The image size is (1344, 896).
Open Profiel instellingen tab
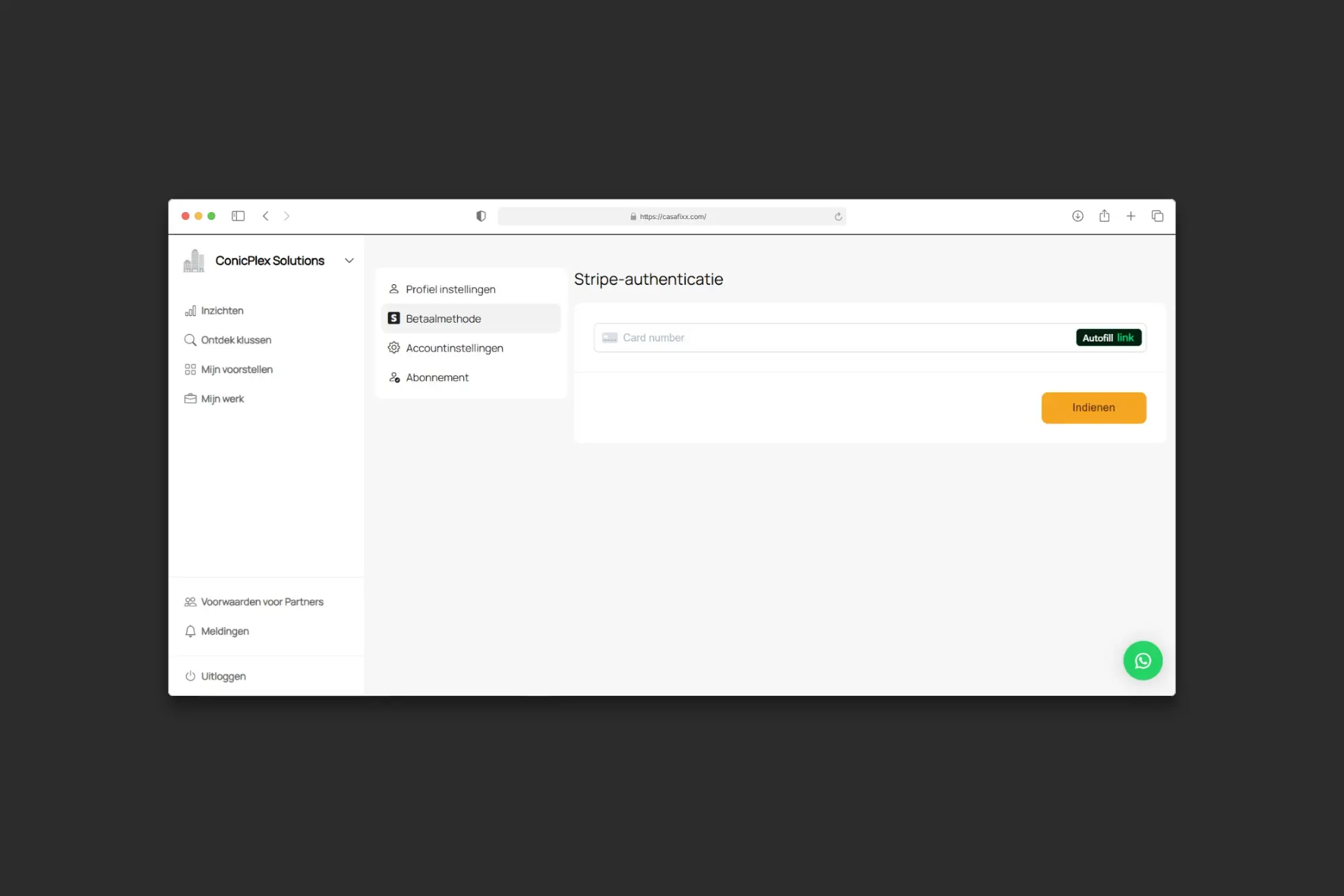[x=450, y=289]
